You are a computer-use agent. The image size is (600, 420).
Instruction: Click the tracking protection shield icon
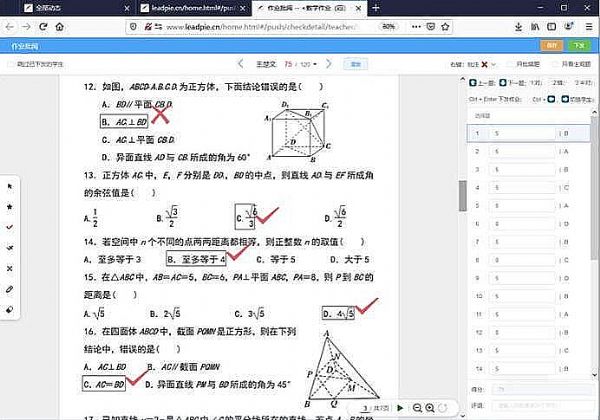pos(133,27)
